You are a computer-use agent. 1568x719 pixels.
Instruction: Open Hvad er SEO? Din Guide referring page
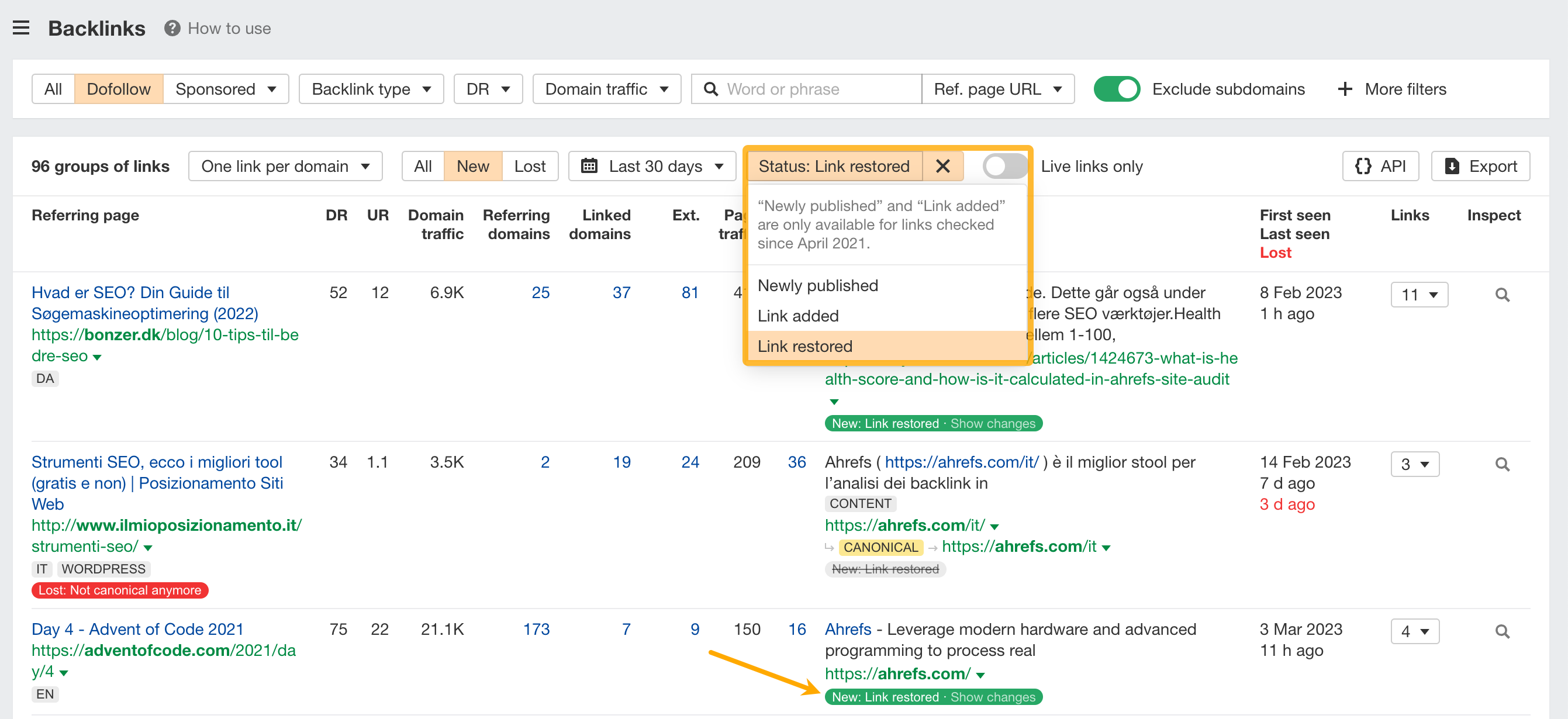pos(145,303)
